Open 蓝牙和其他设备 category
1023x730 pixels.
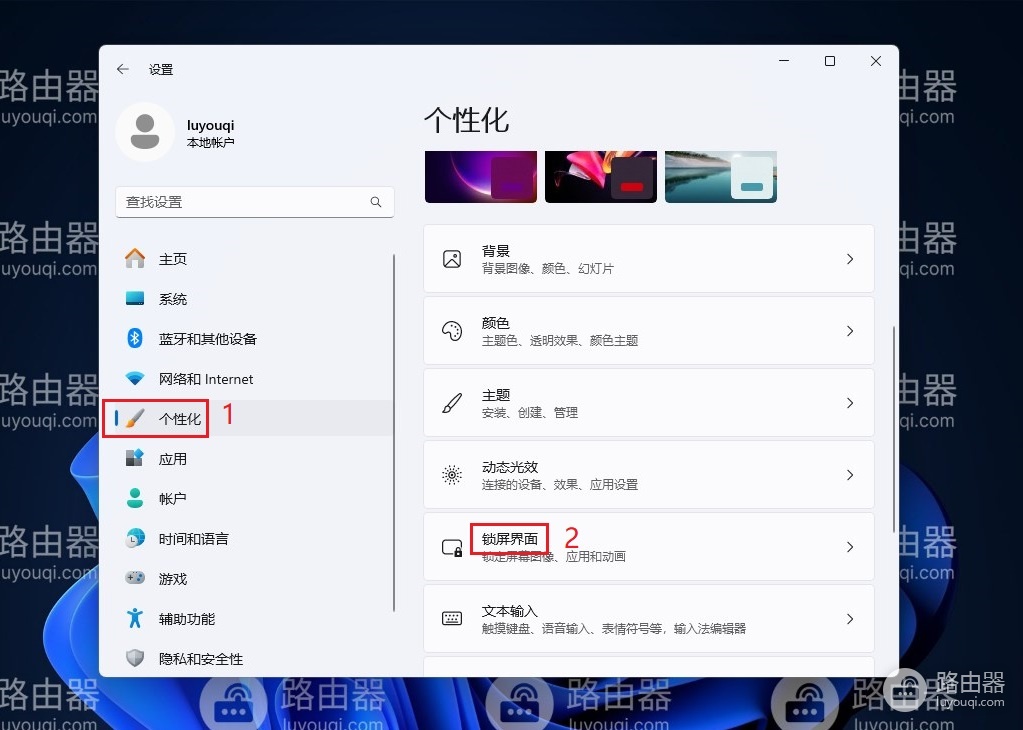point(253,339)
